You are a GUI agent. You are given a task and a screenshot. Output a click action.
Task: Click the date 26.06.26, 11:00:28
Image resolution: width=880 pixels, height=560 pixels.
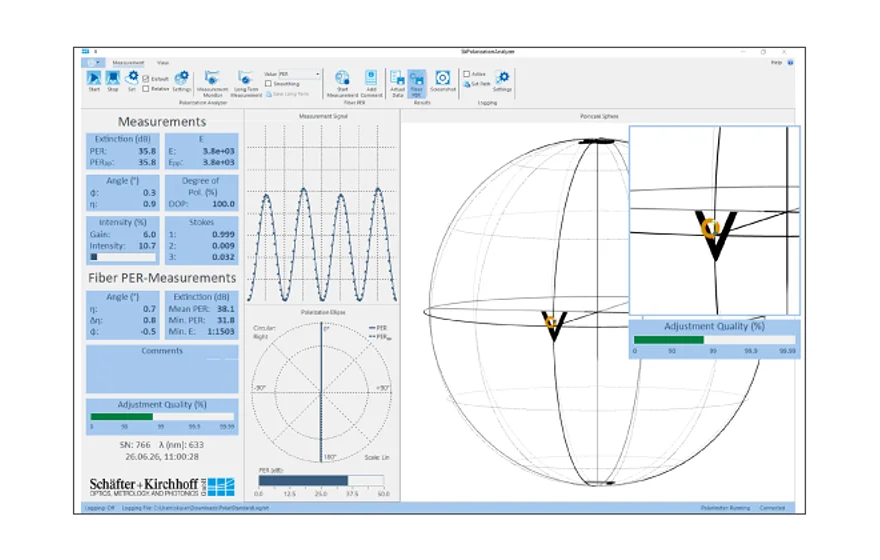(x=162, y=457)
